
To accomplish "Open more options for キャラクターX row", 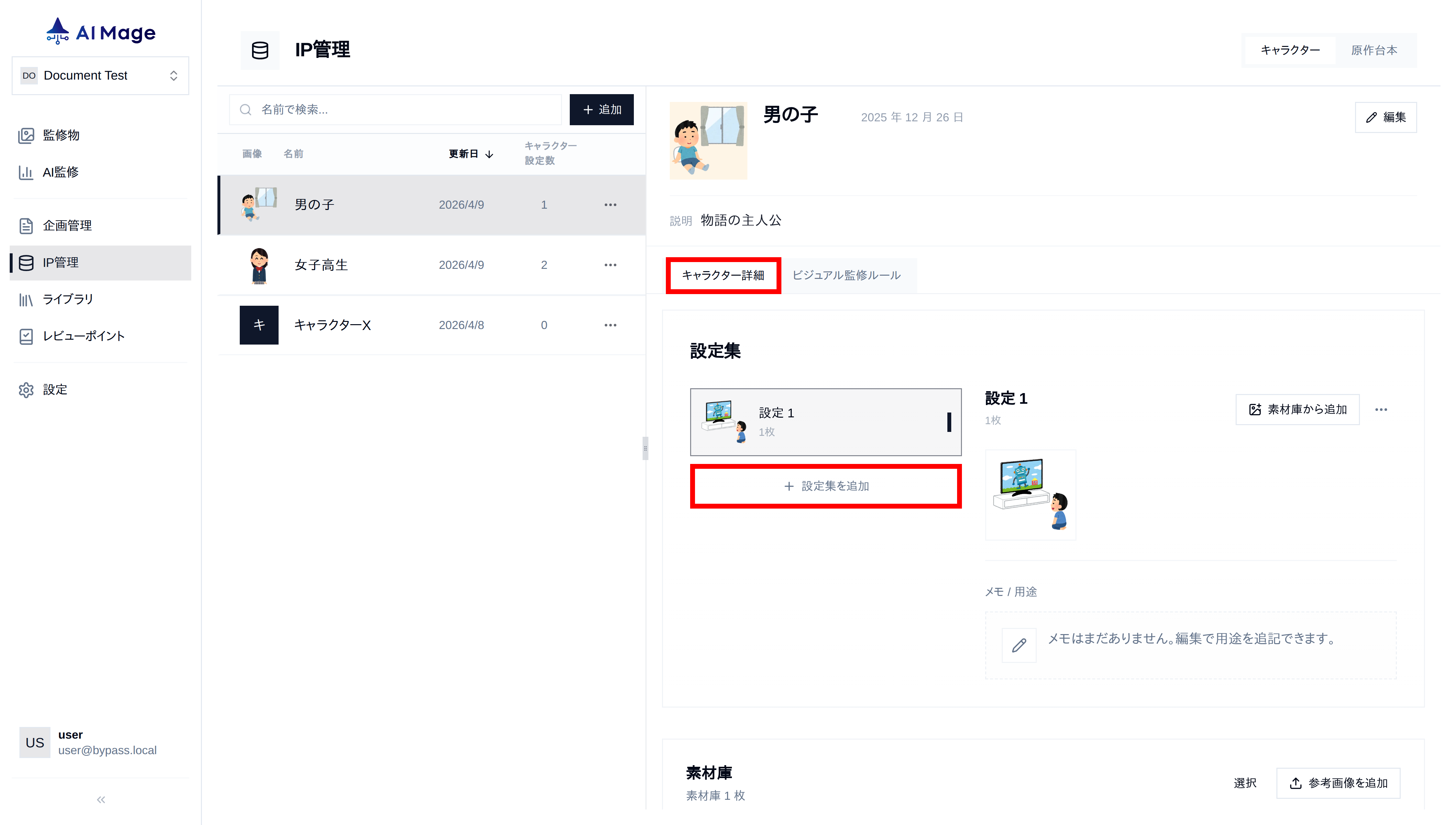I will click(610, 325).
